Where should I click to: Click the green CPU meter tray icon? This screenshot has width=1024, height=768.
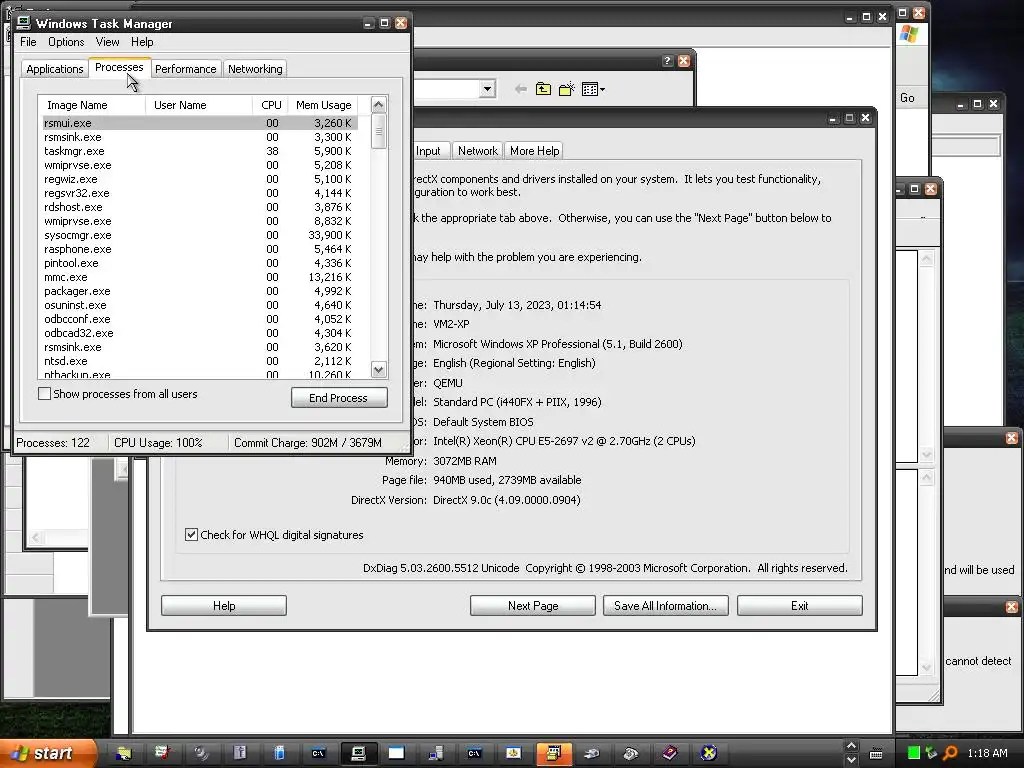pyautogui.click(x=914, y=753)
